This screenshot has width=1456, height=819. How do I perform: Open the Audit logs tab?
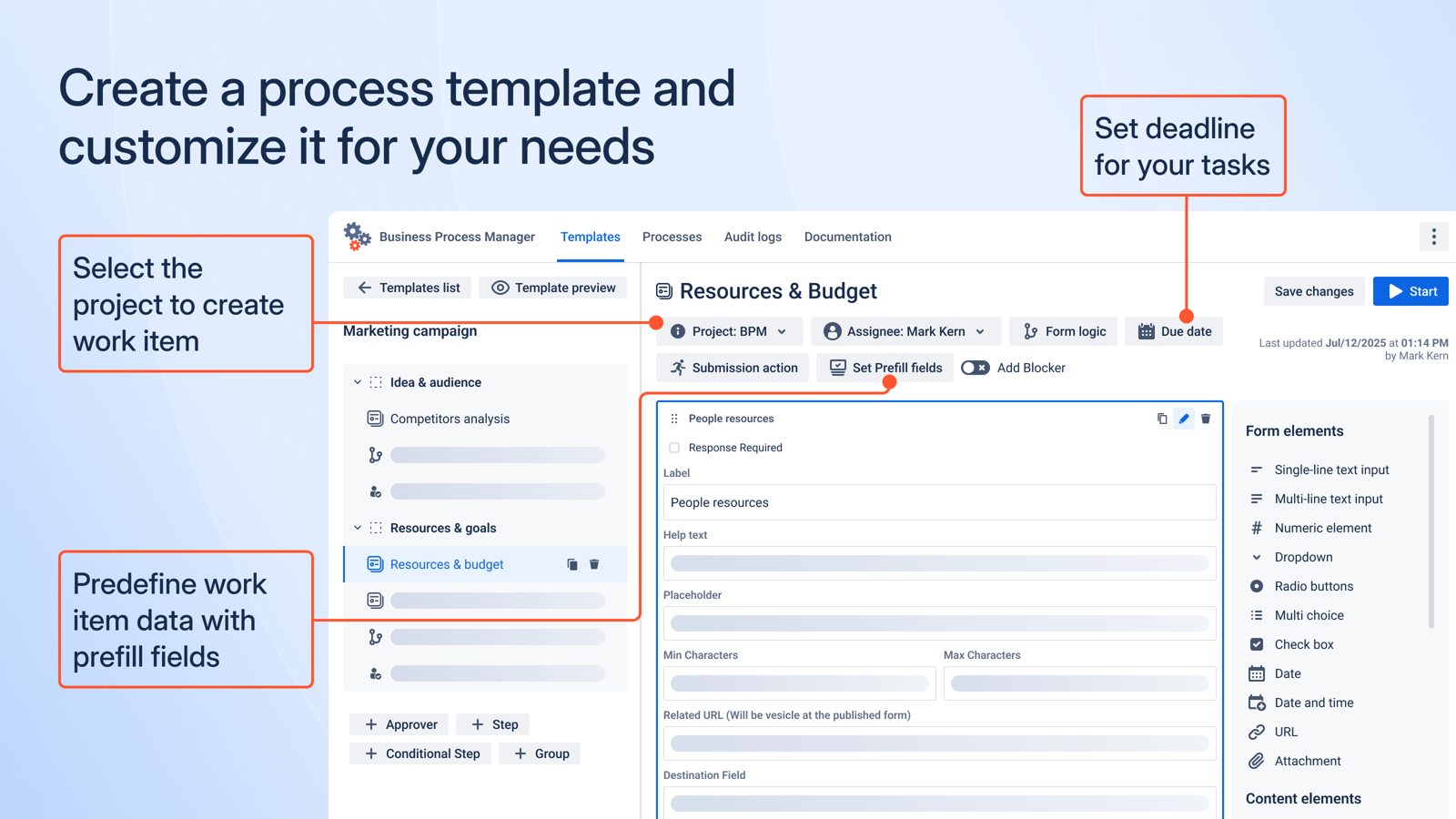[x=753, y=237]
